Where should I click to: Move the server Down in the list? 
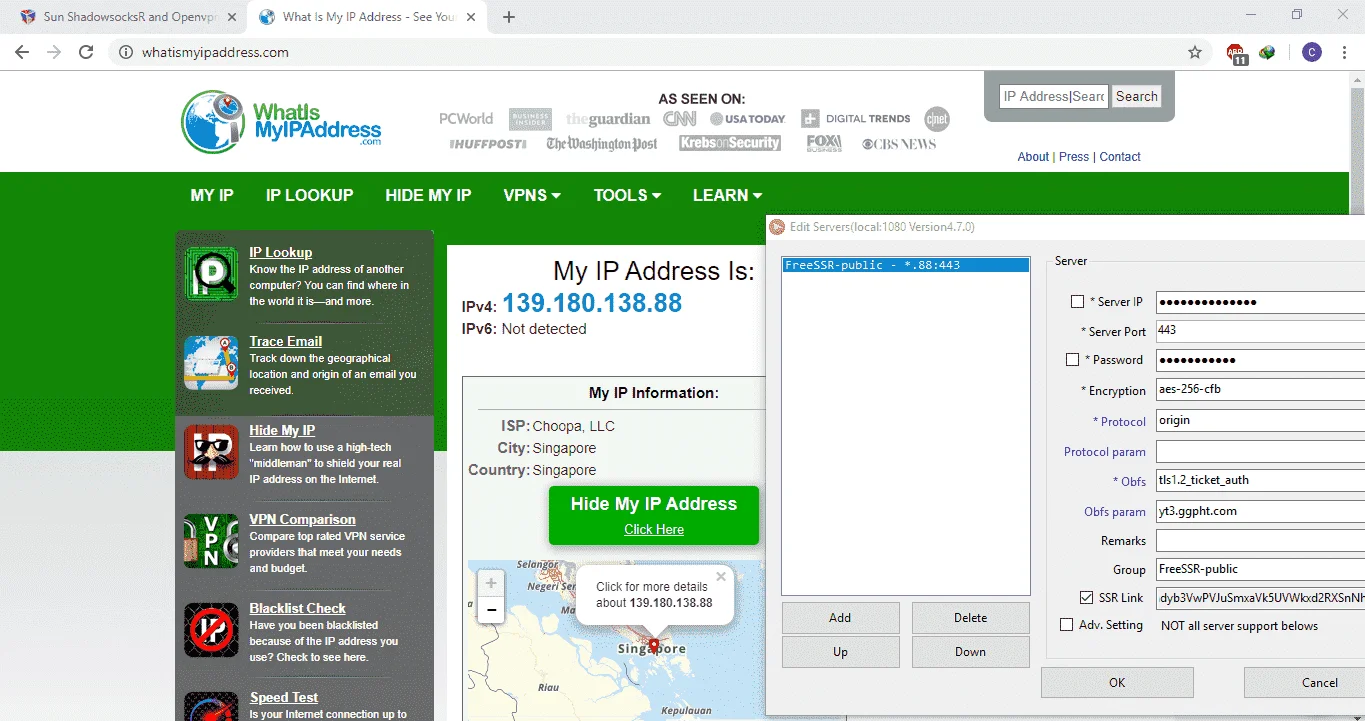970,652
